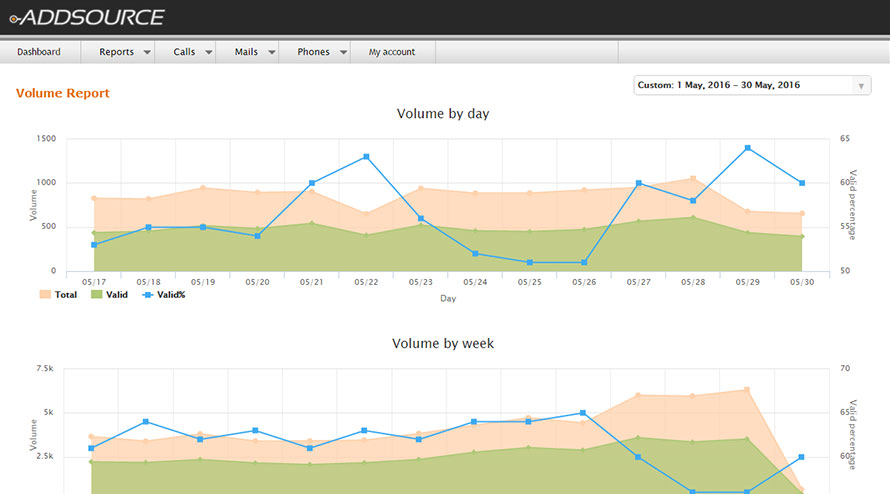890x494 pixels.
Task: Click the 05/20 day axis label
Action: click(257, 282)
